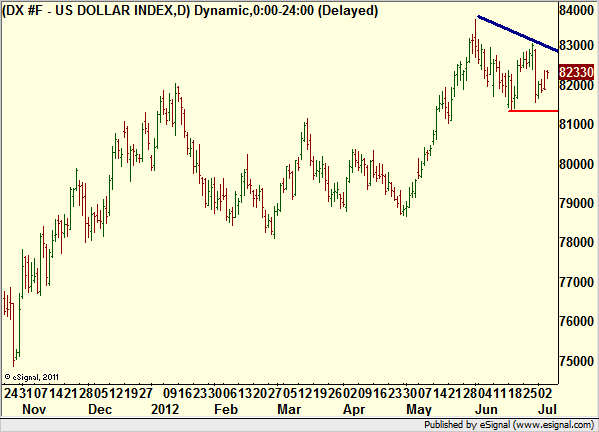Click the late-May peak price bar under trendline start
This screenshot has width=599, height=432.
[476, 38]
